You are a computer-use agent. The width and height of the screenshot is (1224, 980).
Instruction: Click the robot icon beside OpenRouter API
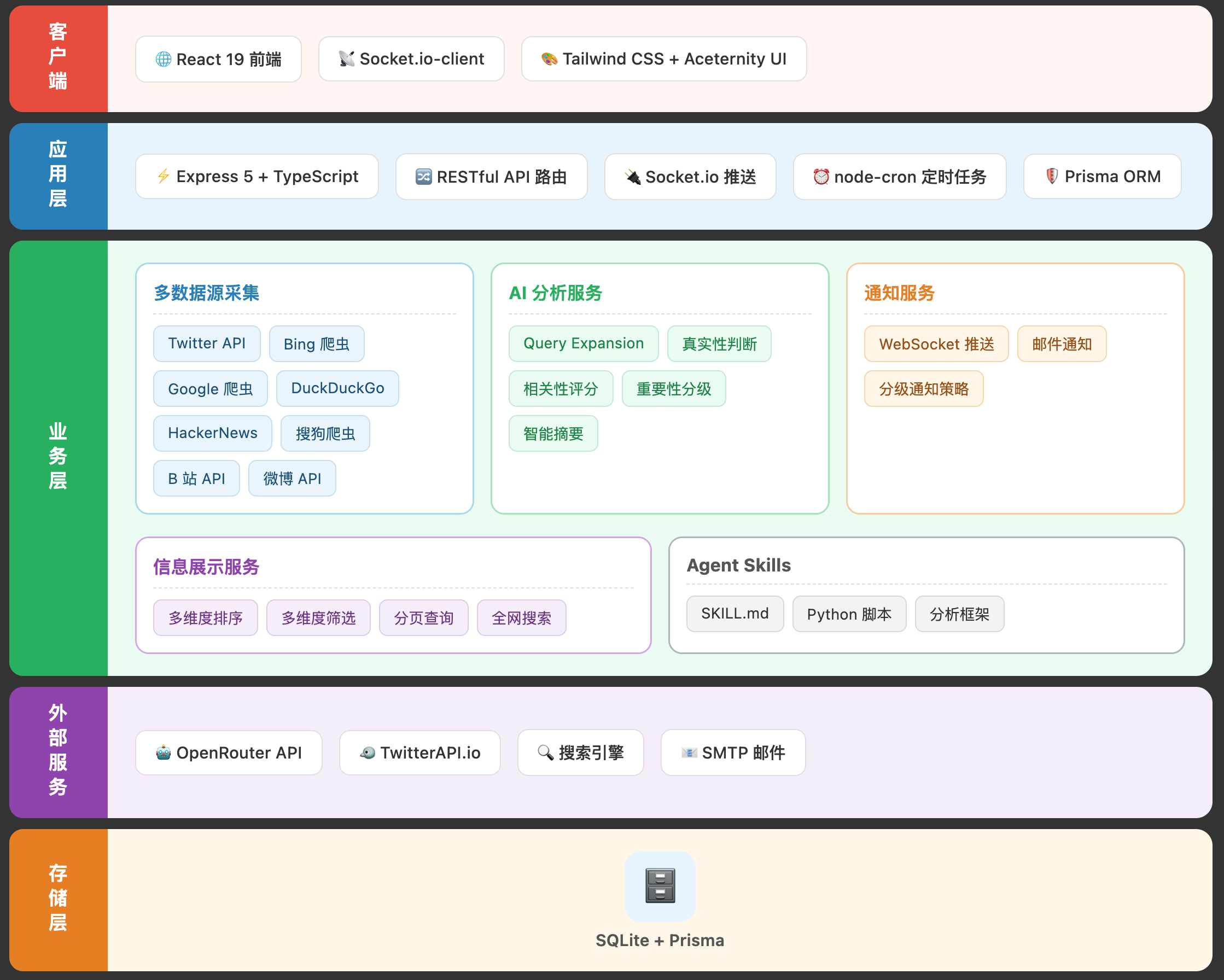163,753
